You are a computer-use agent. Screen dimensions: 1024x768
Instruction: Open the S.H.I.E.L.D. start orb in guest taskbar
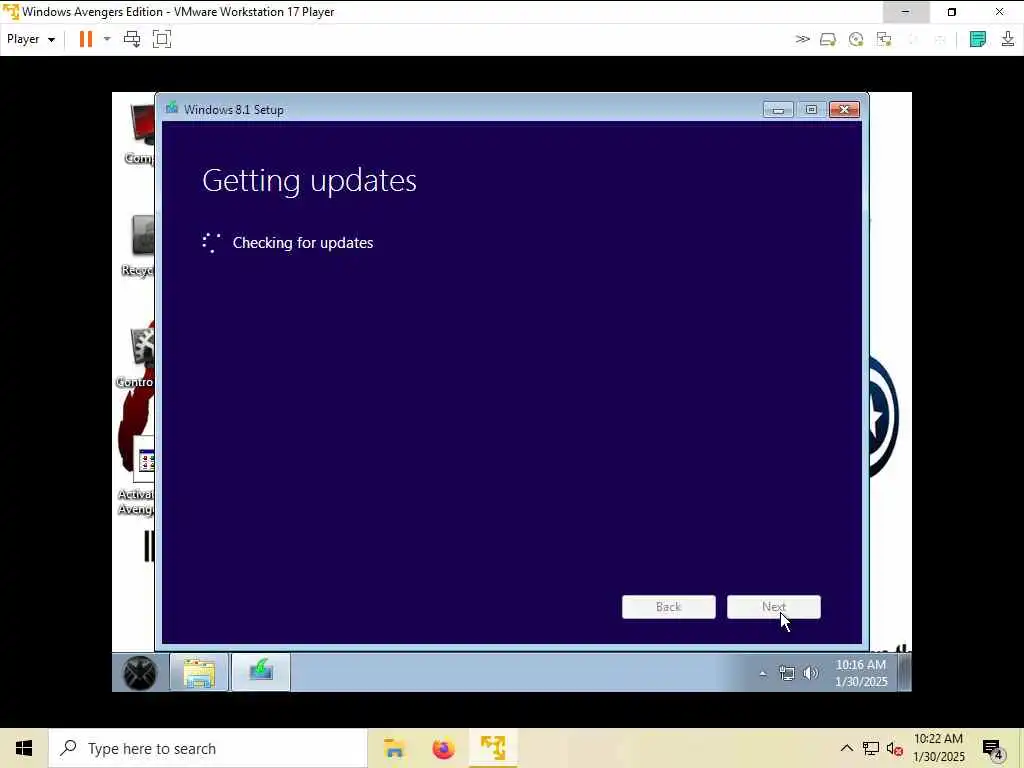140,673
